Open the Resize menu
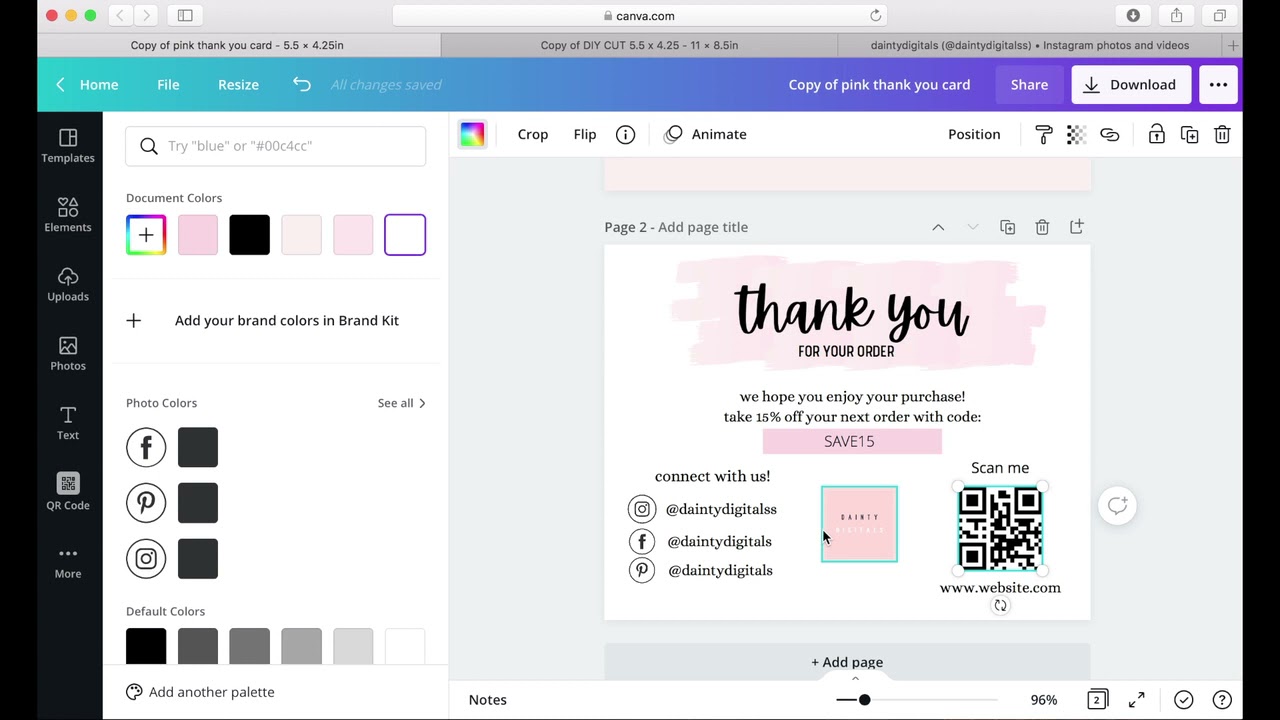 click(238, 85)
